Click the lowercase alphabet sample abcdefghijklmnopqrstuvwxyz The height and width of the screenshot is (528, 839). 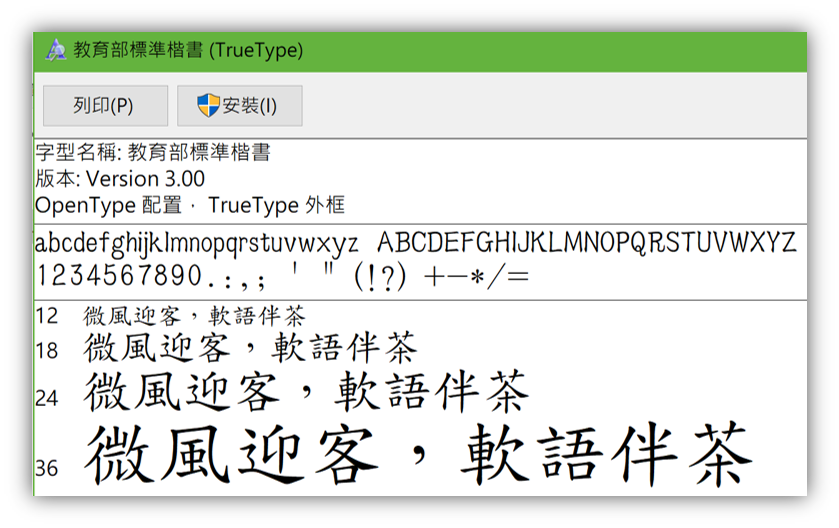(196, 243)
